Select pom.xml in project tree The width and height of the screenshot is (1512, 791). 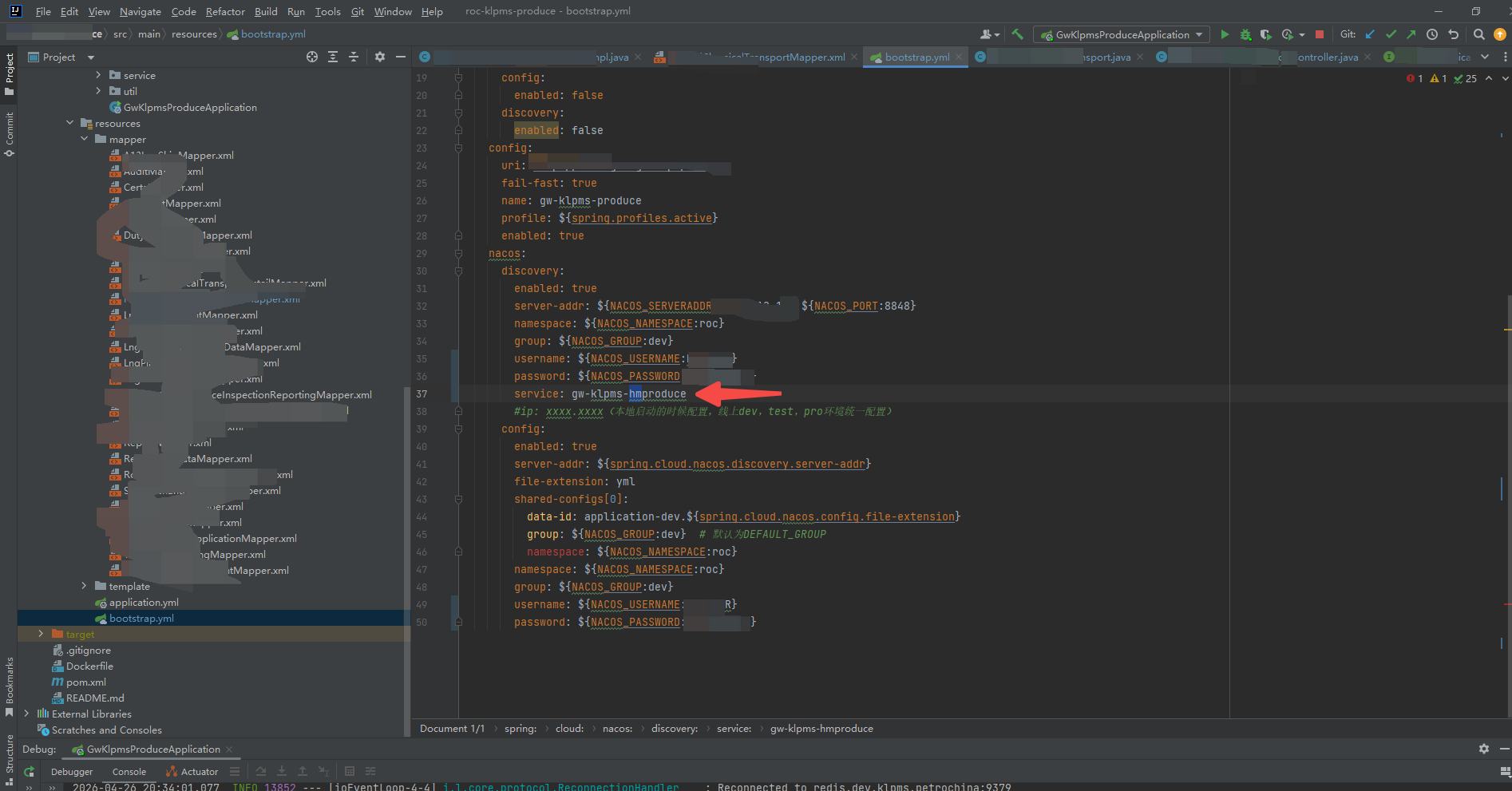point(85,682)
